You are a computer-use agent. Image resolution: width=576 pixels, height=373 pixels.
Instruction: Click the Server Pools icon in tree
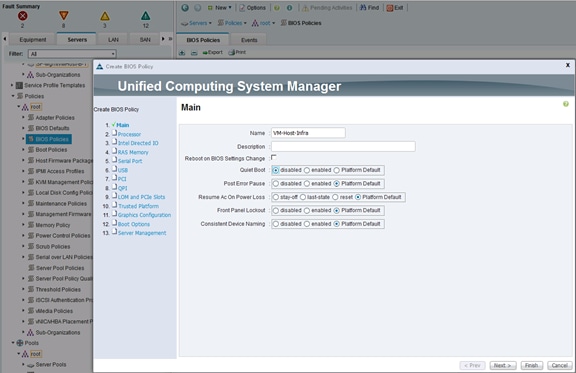click(31, 365)
